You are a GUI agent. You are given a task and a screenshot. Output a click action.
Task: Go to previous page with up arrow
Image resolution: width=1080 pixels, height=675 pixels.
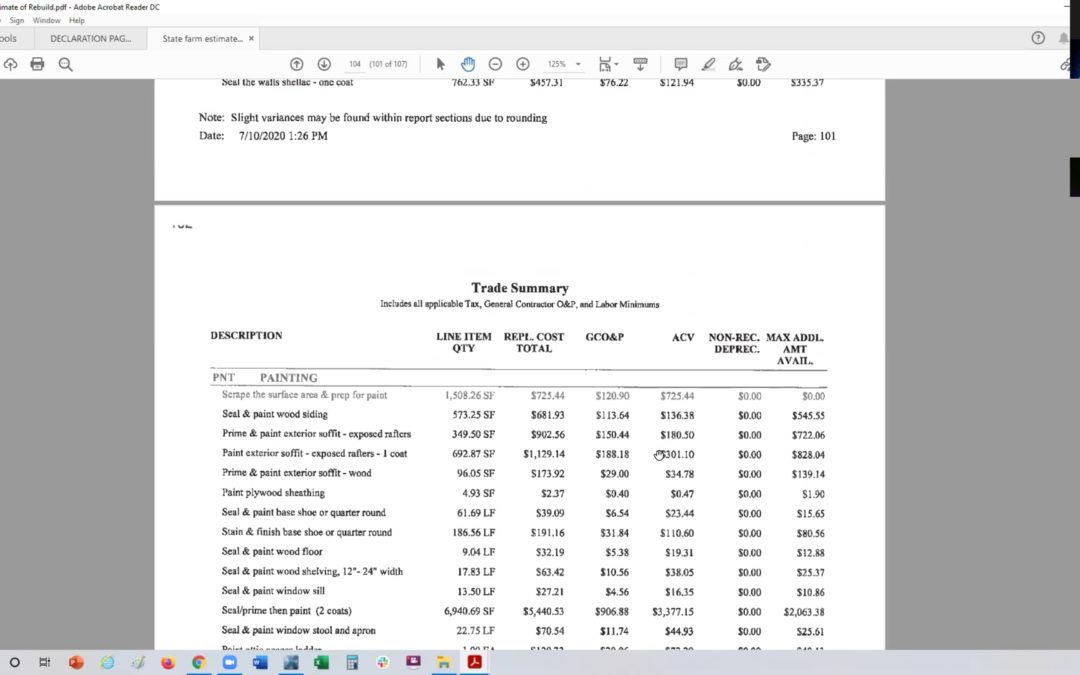(296, 64)
